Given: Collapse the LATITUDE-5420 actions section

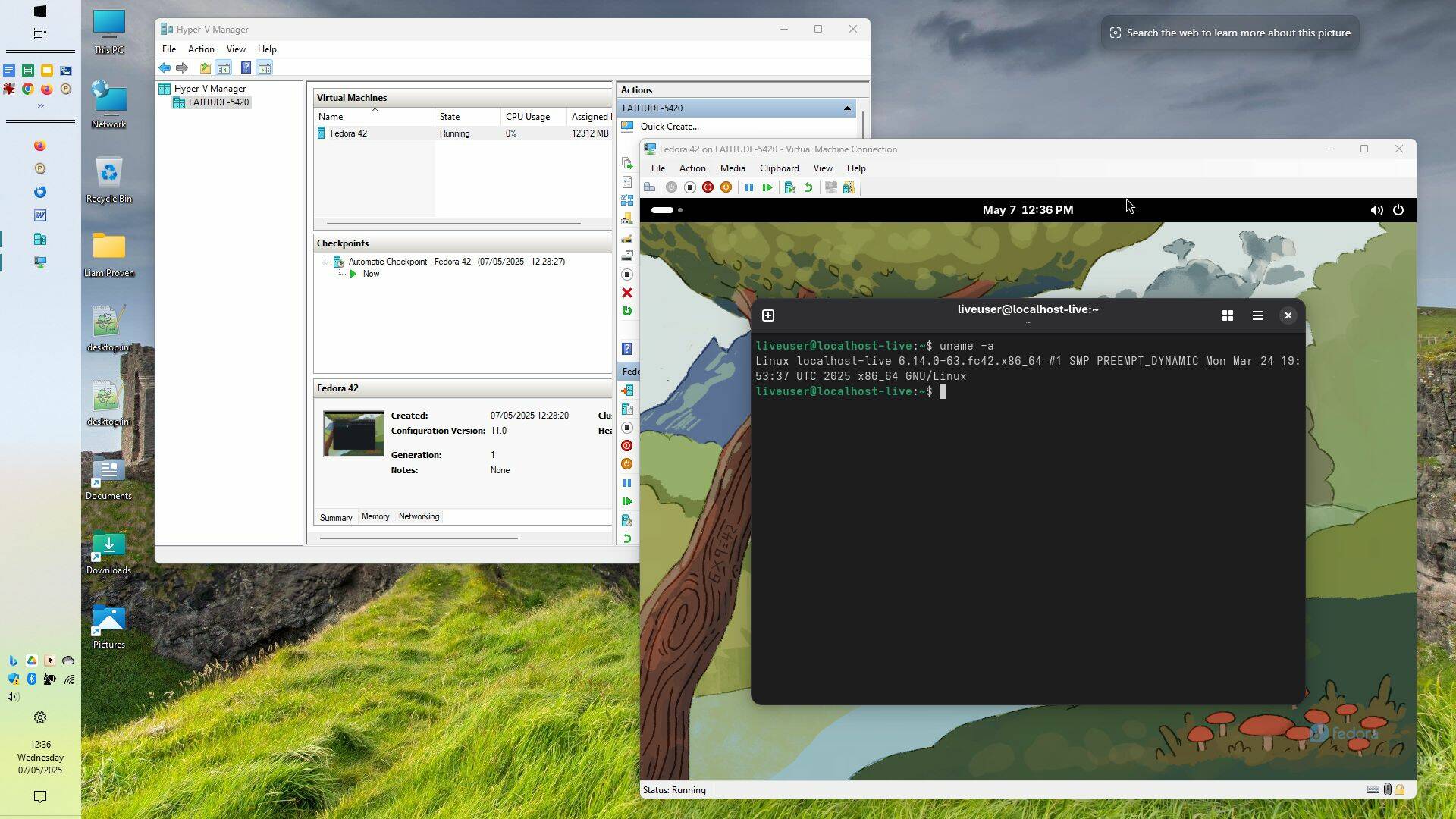Looking at the screenshot, I should pos(847,108).
